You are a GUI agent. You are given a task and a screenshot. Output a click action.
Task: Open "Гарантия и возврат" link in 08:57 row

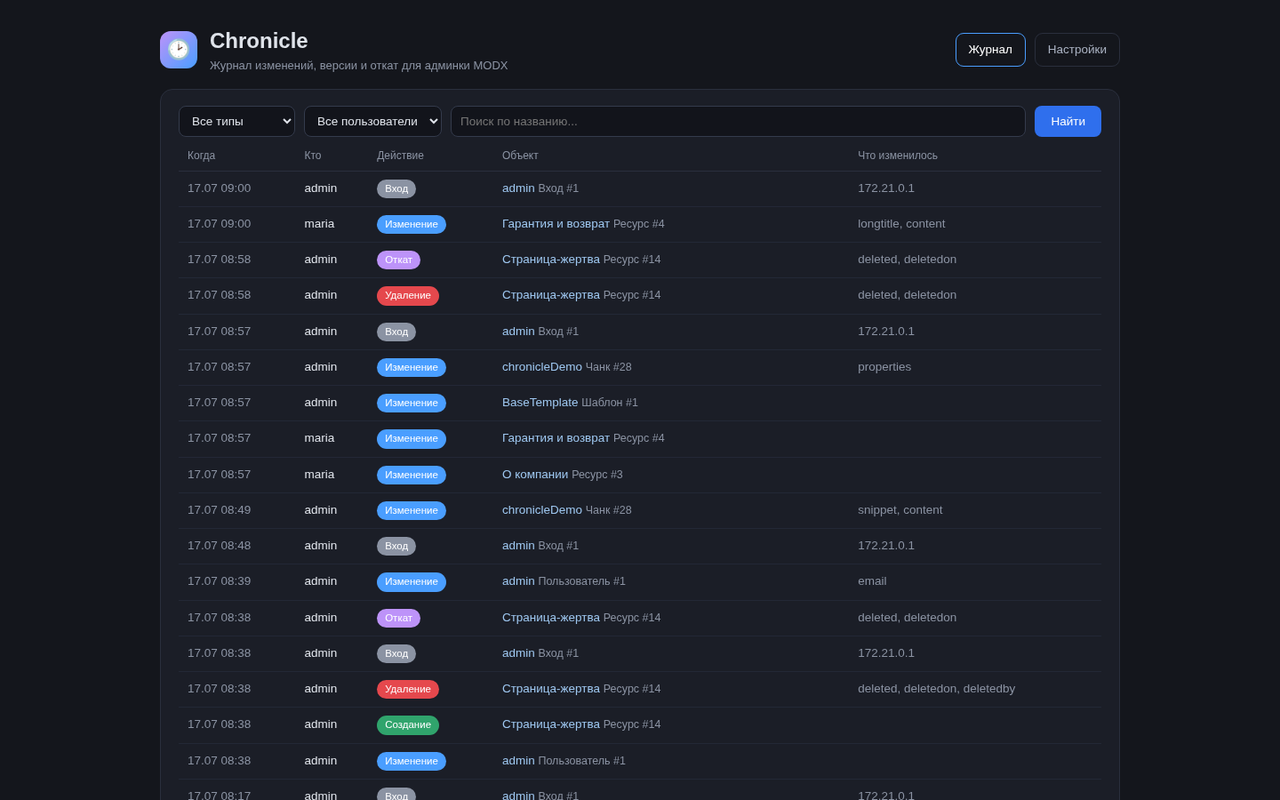556,438
